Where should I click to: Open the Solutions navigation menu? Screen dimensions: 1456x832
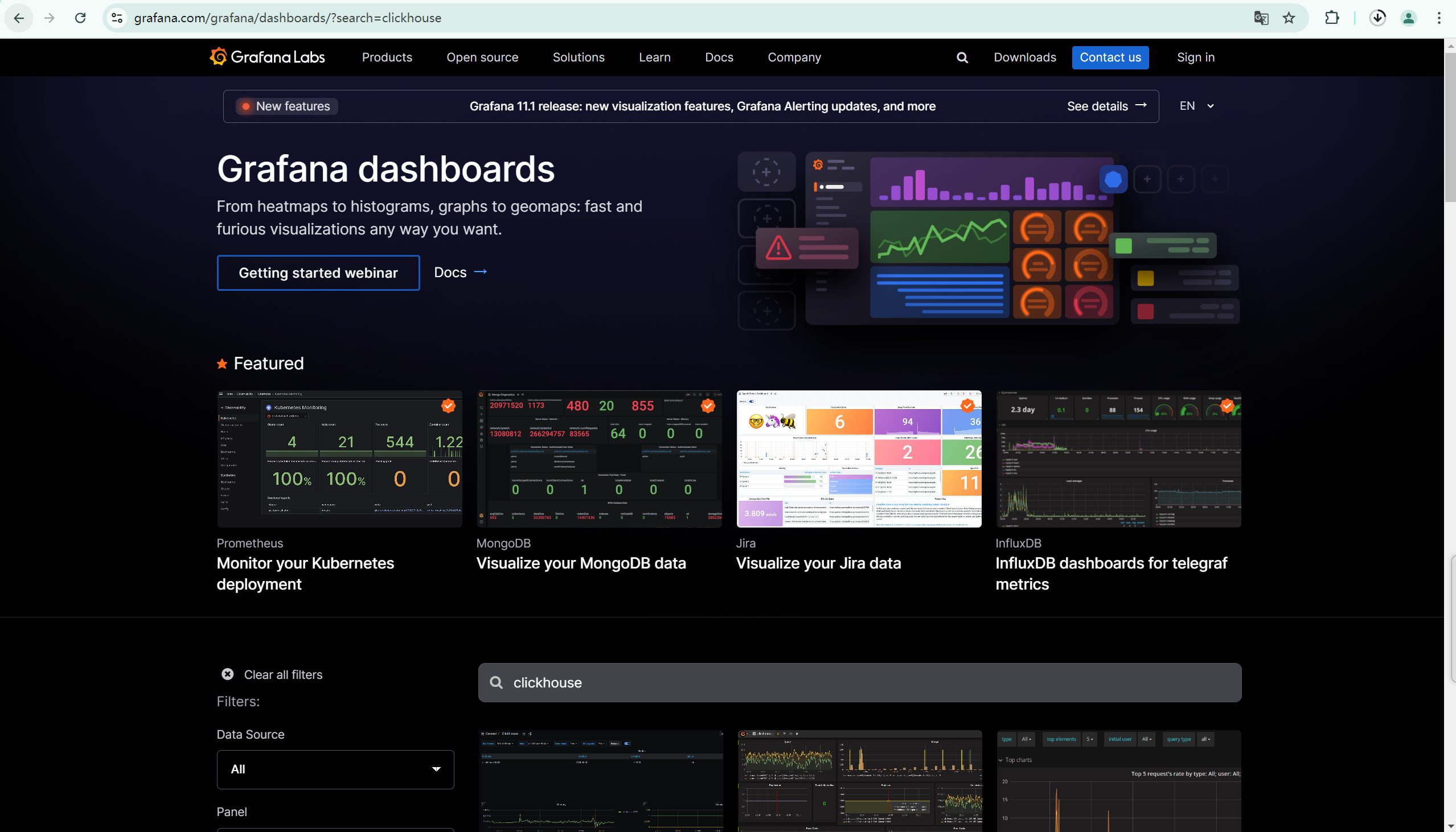[x=578, y=57]
